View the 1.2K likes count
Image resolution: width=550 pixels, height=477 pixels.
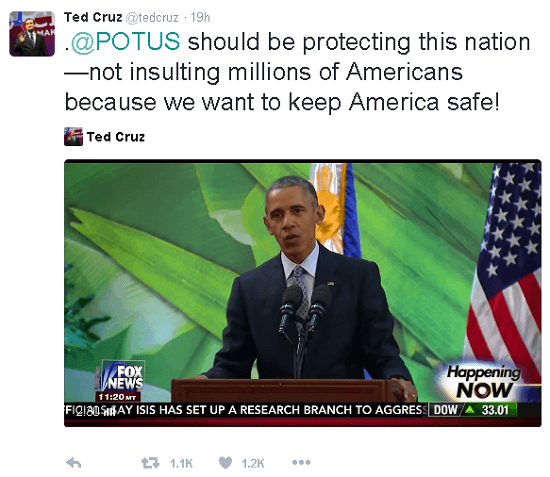tap(253, 463)
